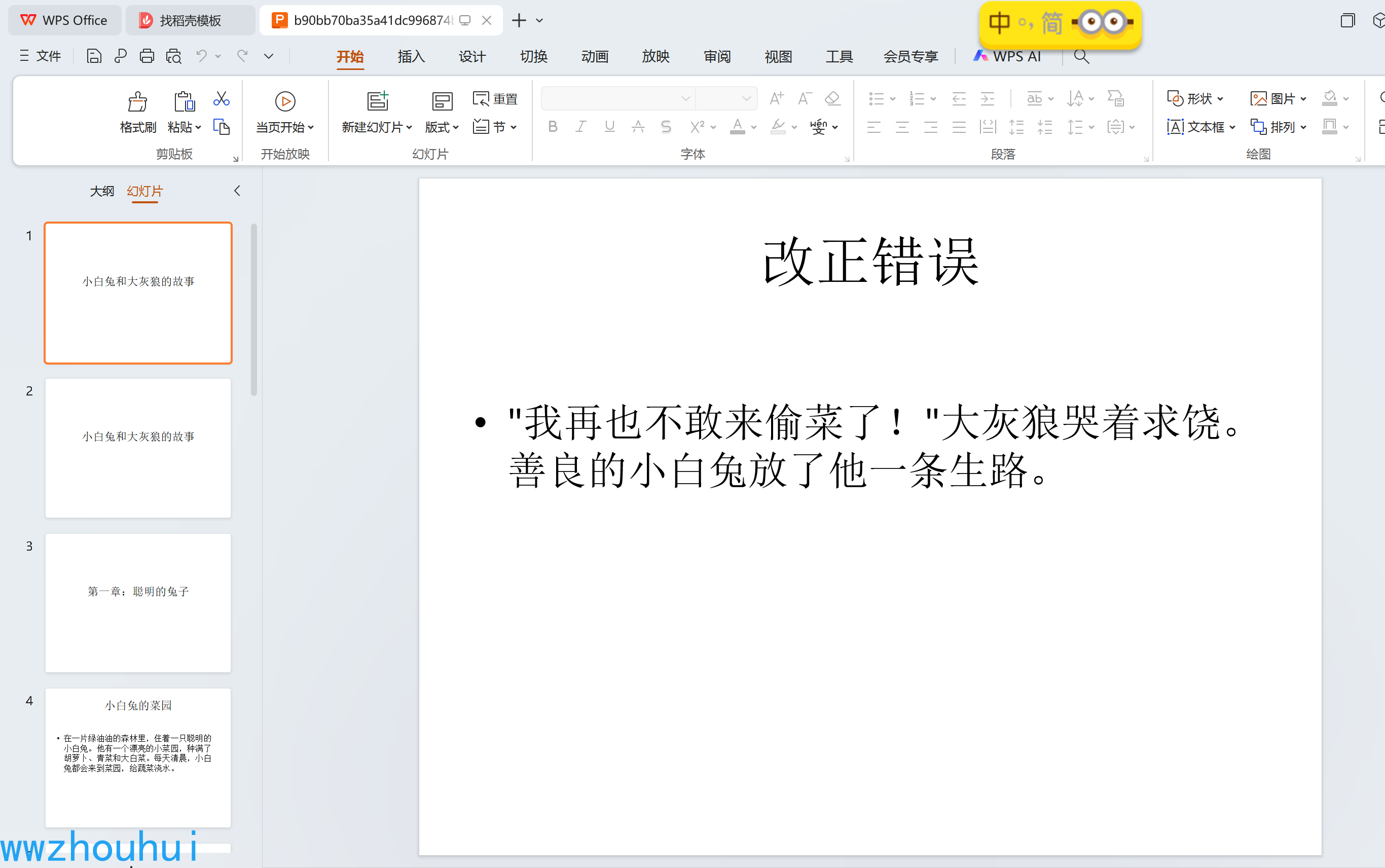
Task: Toggle Underline formatting
Action: pyautogui.click(x=609, y=127)
